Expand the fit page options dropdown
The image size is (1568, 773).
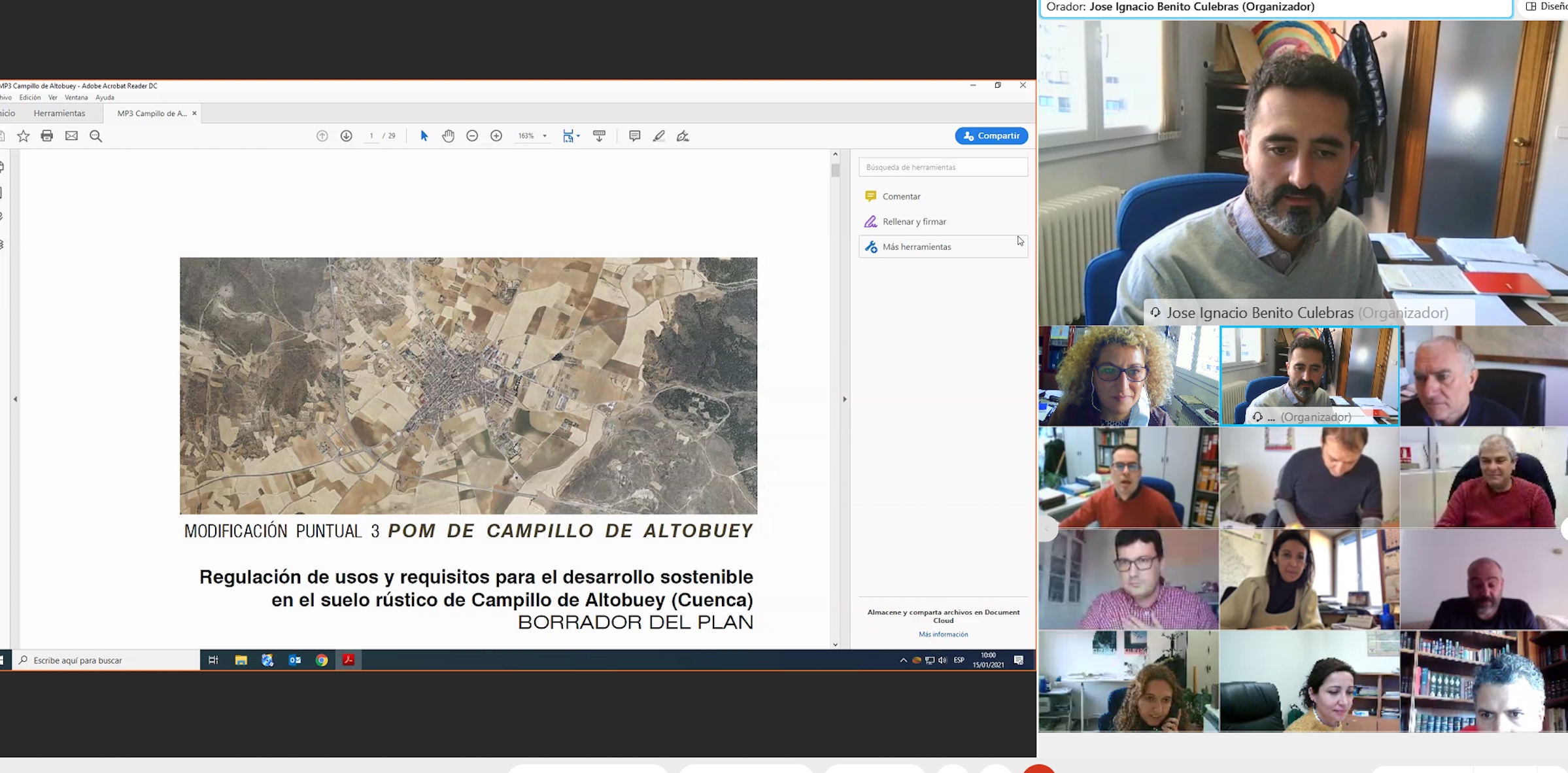[578, 136]
